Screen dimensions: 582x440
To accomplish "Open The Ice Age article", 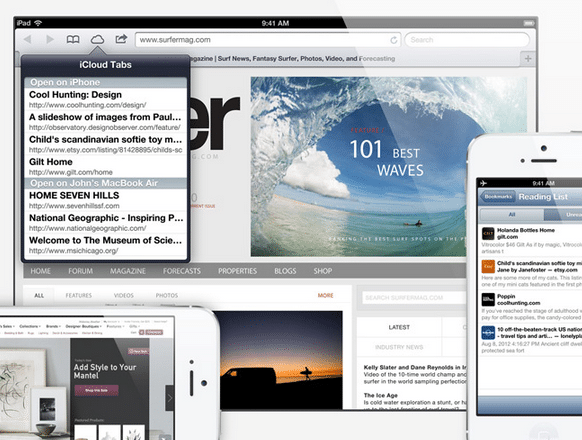I will pos(415,402).
